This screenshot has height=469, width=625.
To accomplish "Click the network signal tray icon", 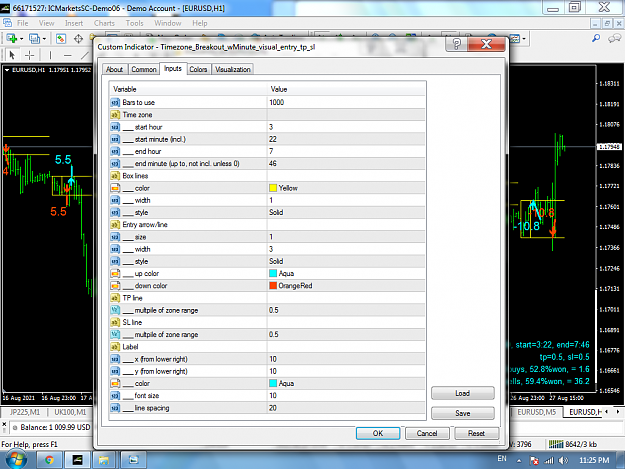I will point(549,461).
